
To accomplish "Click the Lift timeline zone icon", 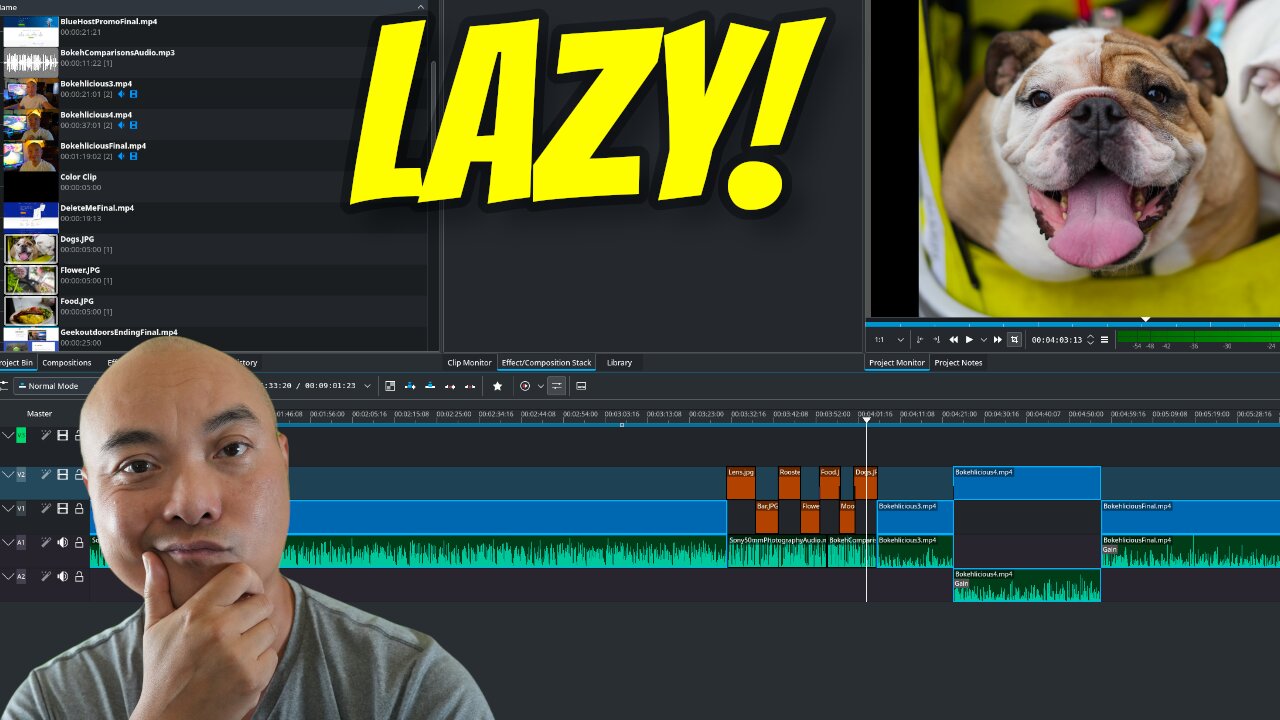I will tap(470, 386).
